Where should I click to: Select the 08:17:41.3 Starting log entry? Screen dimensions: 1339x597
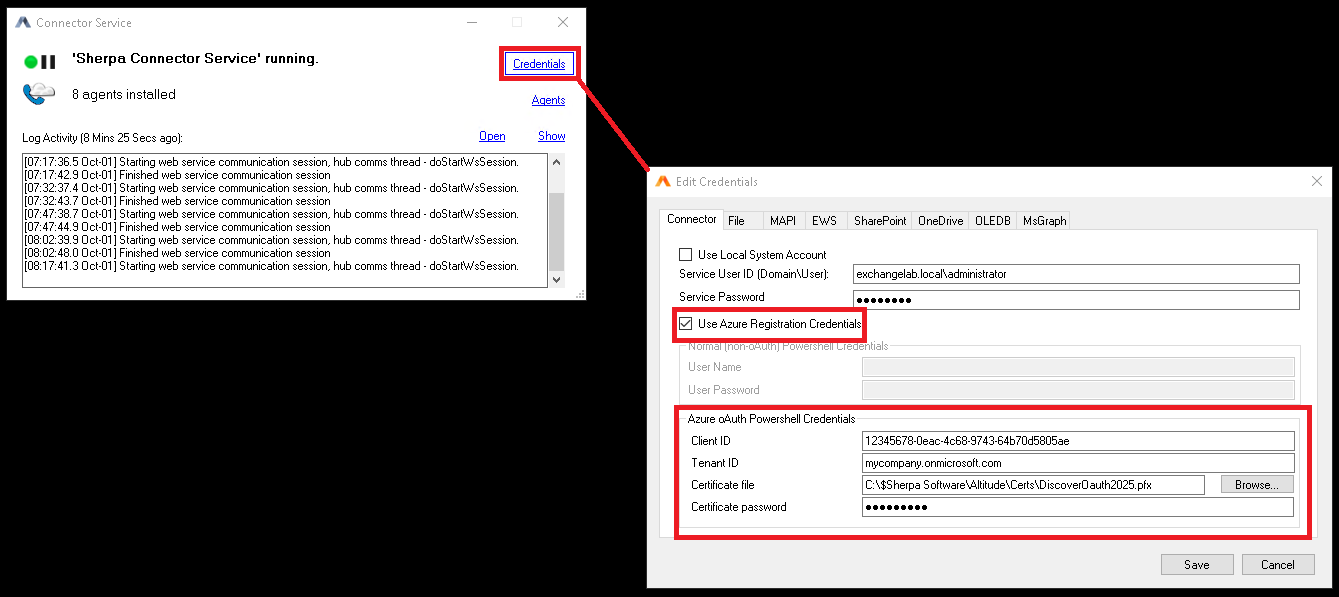(x=271, y=266)
